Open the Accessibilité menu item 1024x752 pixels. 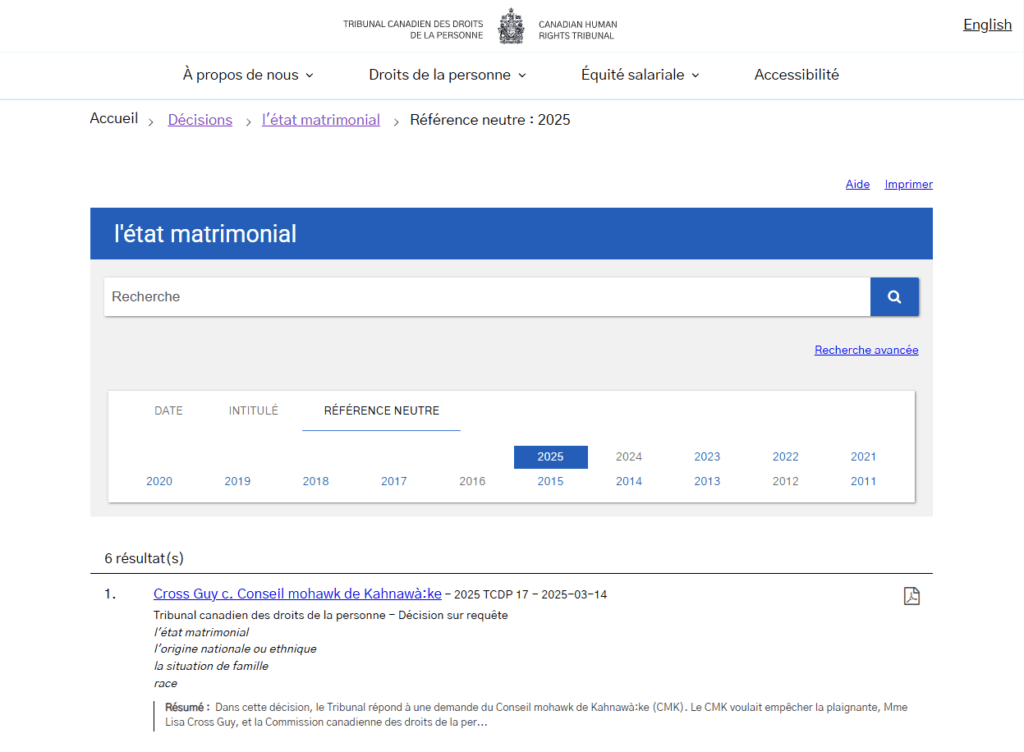[796, 75]
